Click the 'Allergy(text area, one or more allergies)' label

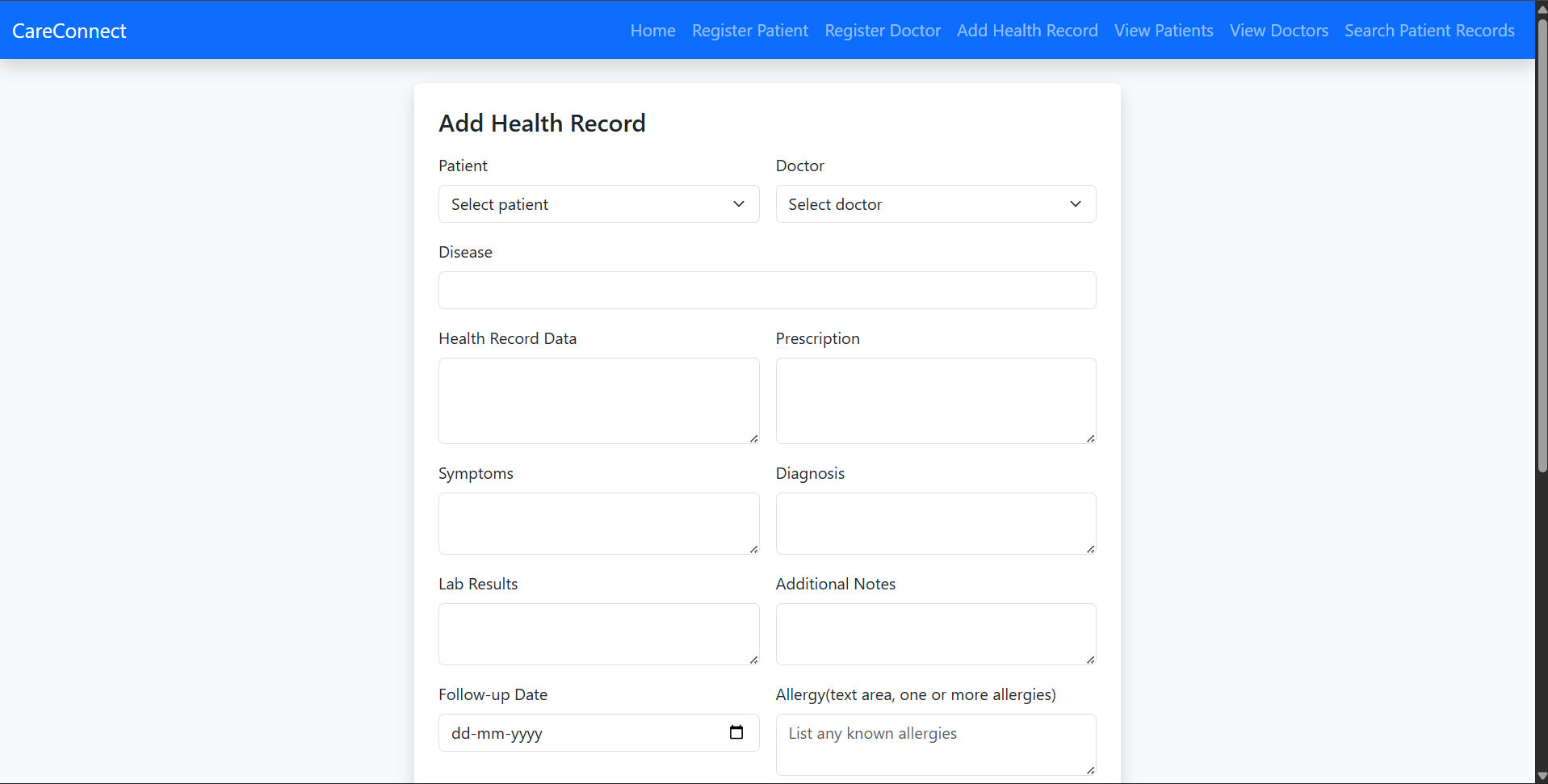pyautogui.click(x=916, y=694)
